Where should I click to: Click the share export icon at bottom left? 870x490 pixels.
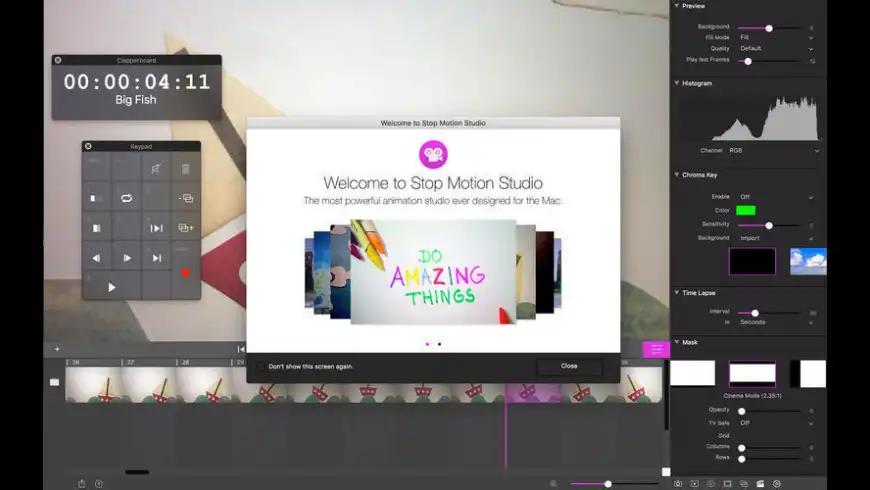click(82, 483)
